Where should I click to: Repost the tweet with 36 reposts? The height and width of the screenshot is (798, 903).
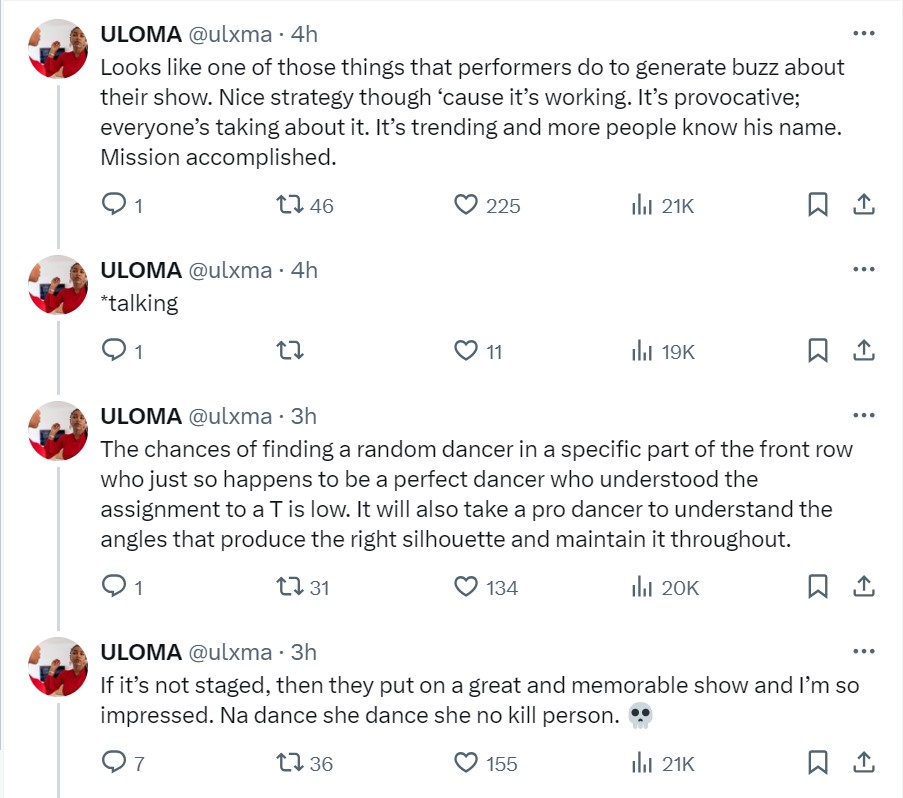289,763
